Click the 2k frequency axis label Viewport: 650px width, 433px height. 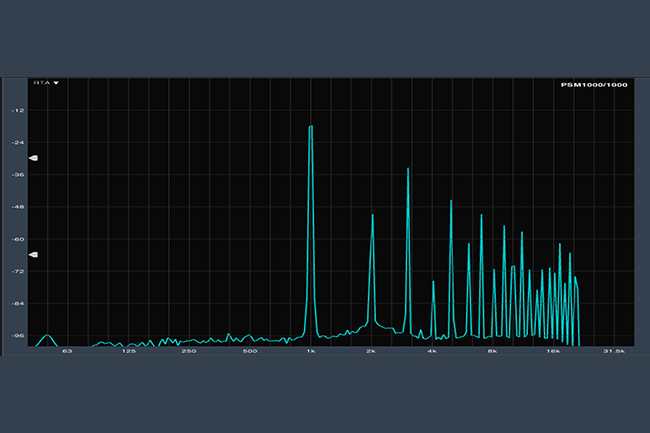coord(372,351)
